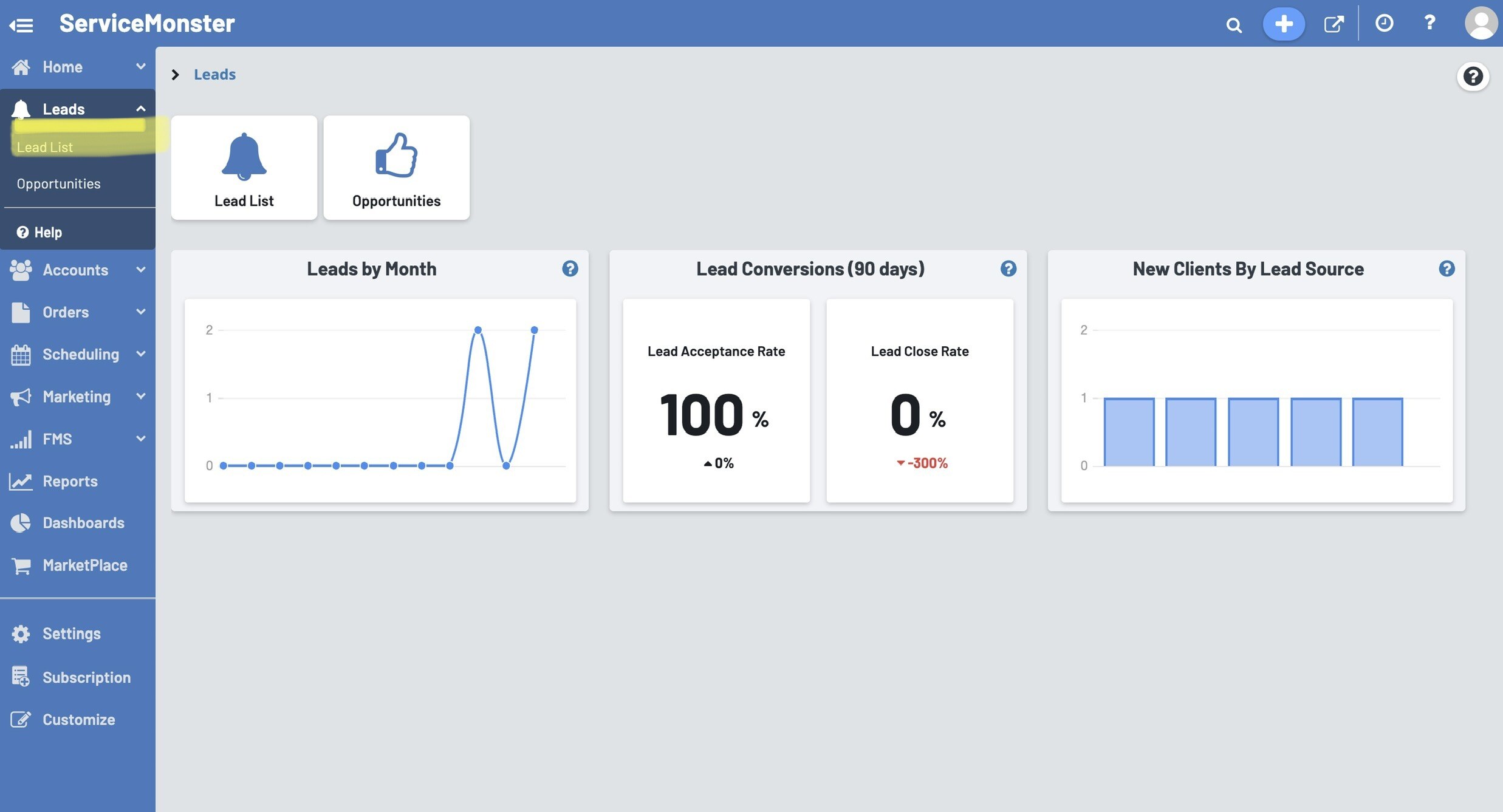Open the user profile avatar
Screen dimensions: 1503x812
tap(1481, 24)
